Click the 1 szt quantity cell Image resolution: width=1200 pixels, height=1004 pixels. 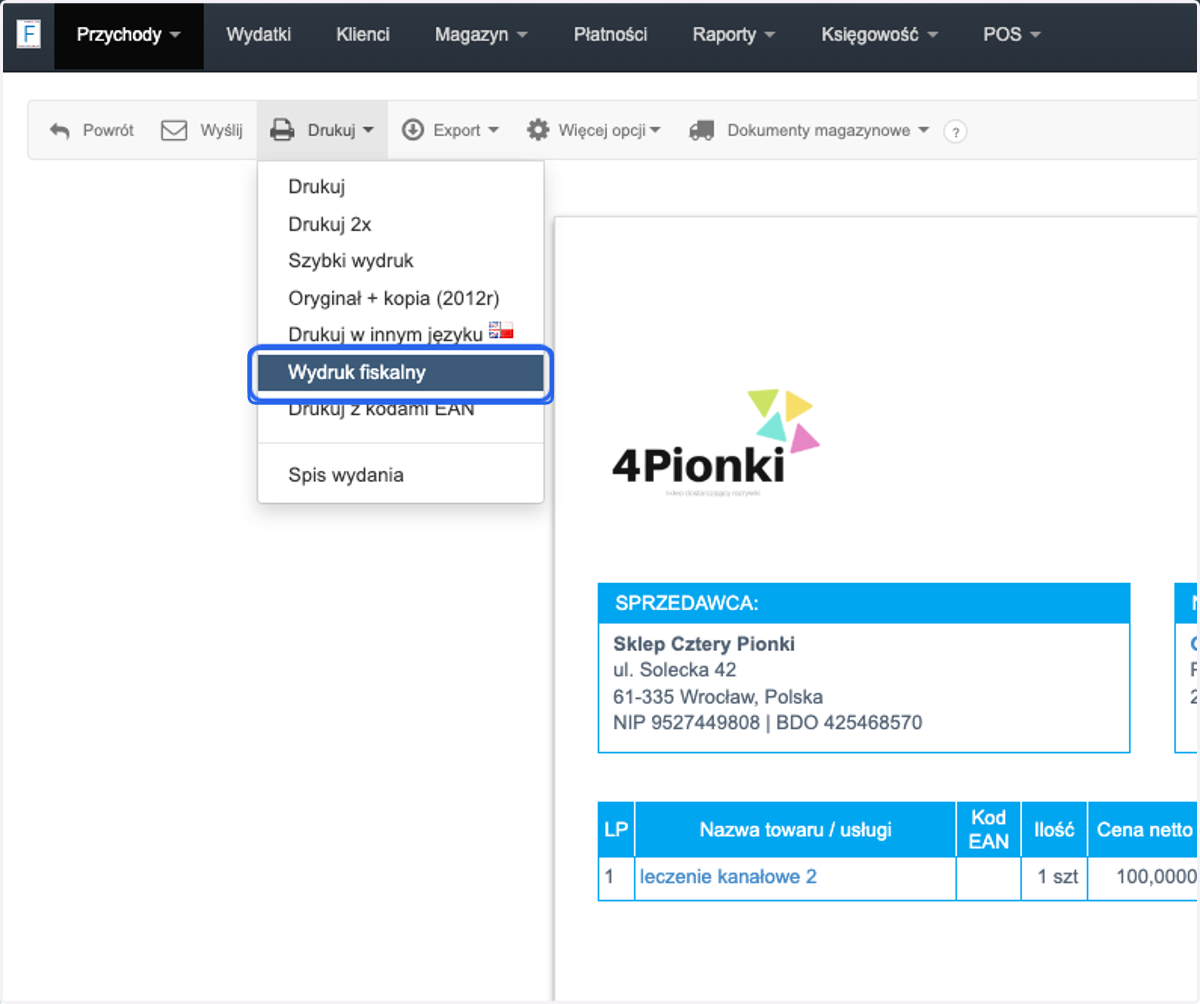coord(1054,878)
